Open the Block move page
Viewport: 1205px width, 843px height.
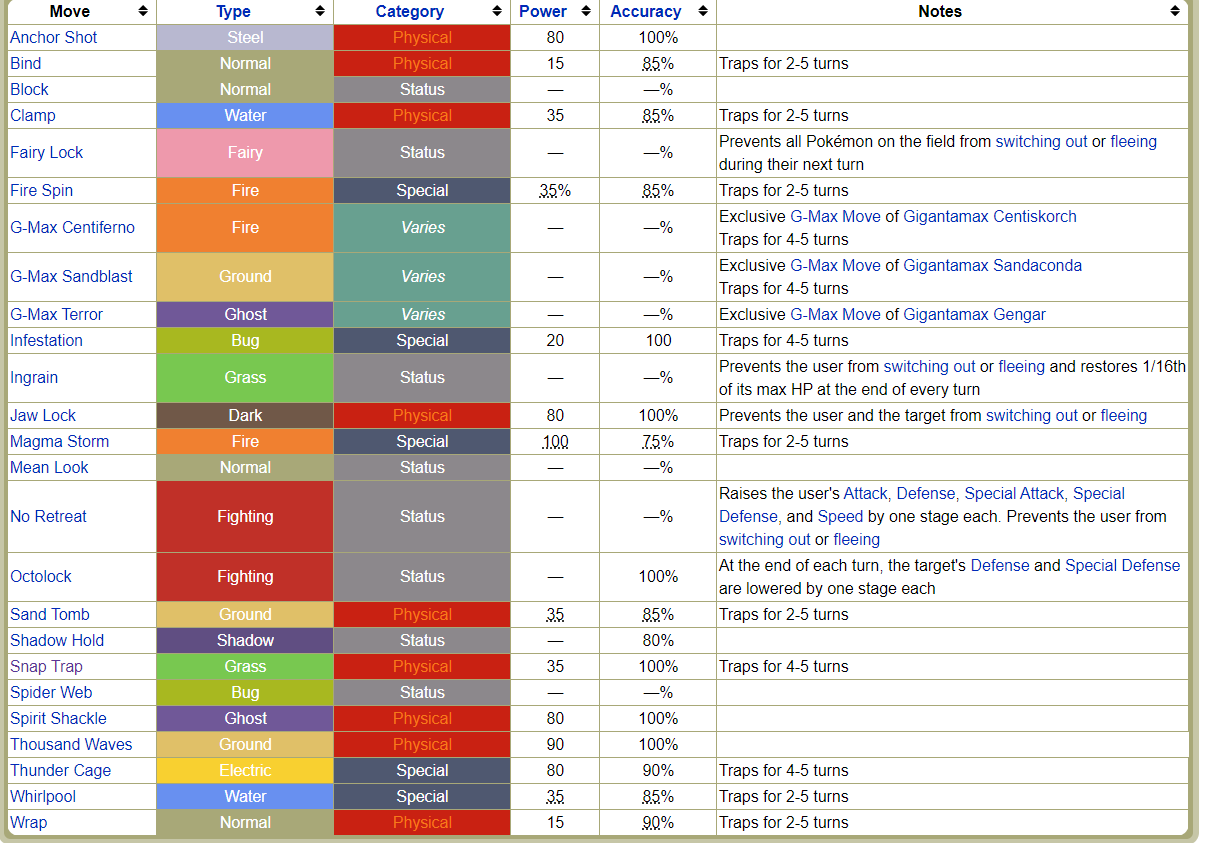pos(30,89)
